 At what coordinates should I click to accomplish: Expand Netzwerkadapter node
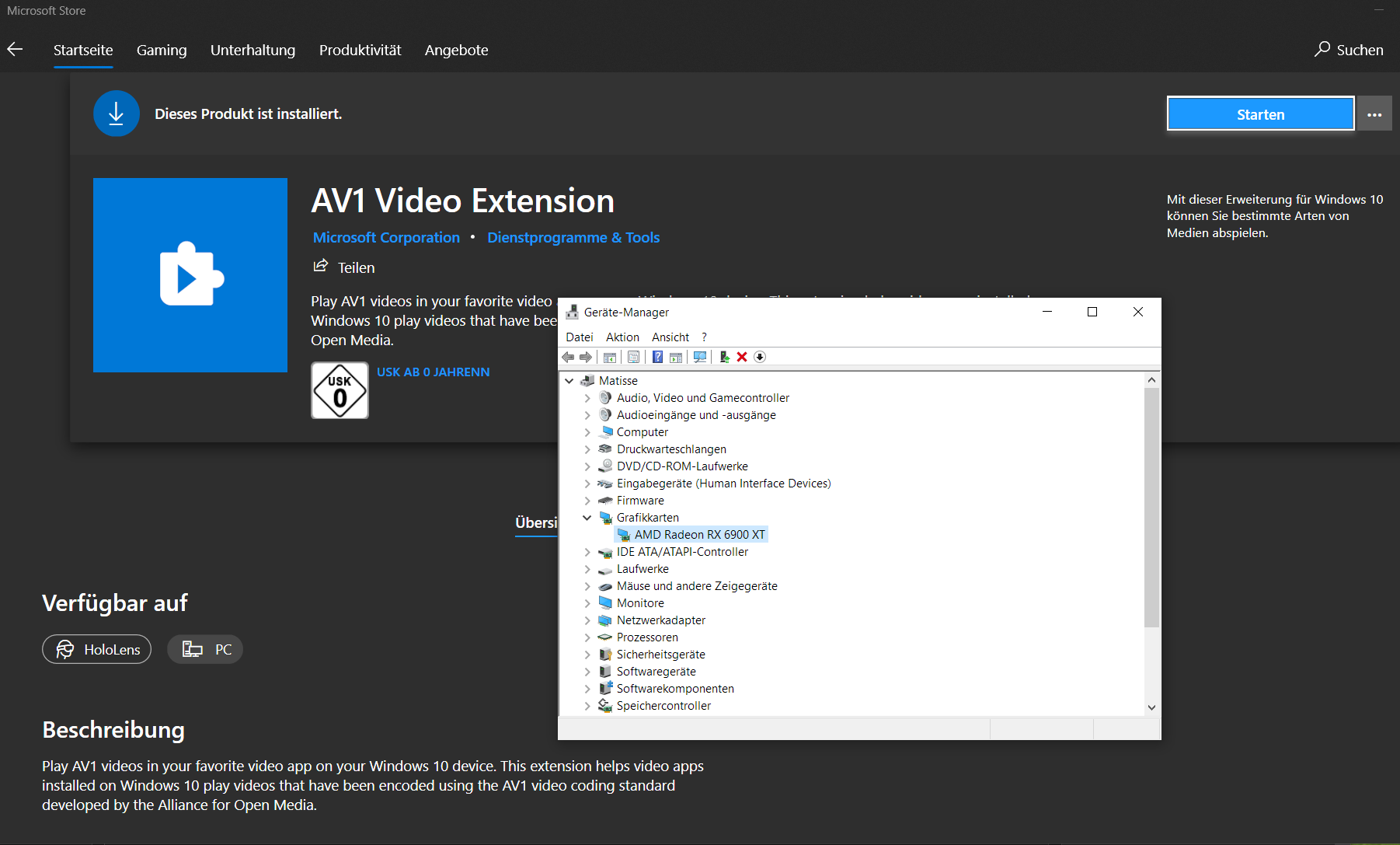pos(587,620)
